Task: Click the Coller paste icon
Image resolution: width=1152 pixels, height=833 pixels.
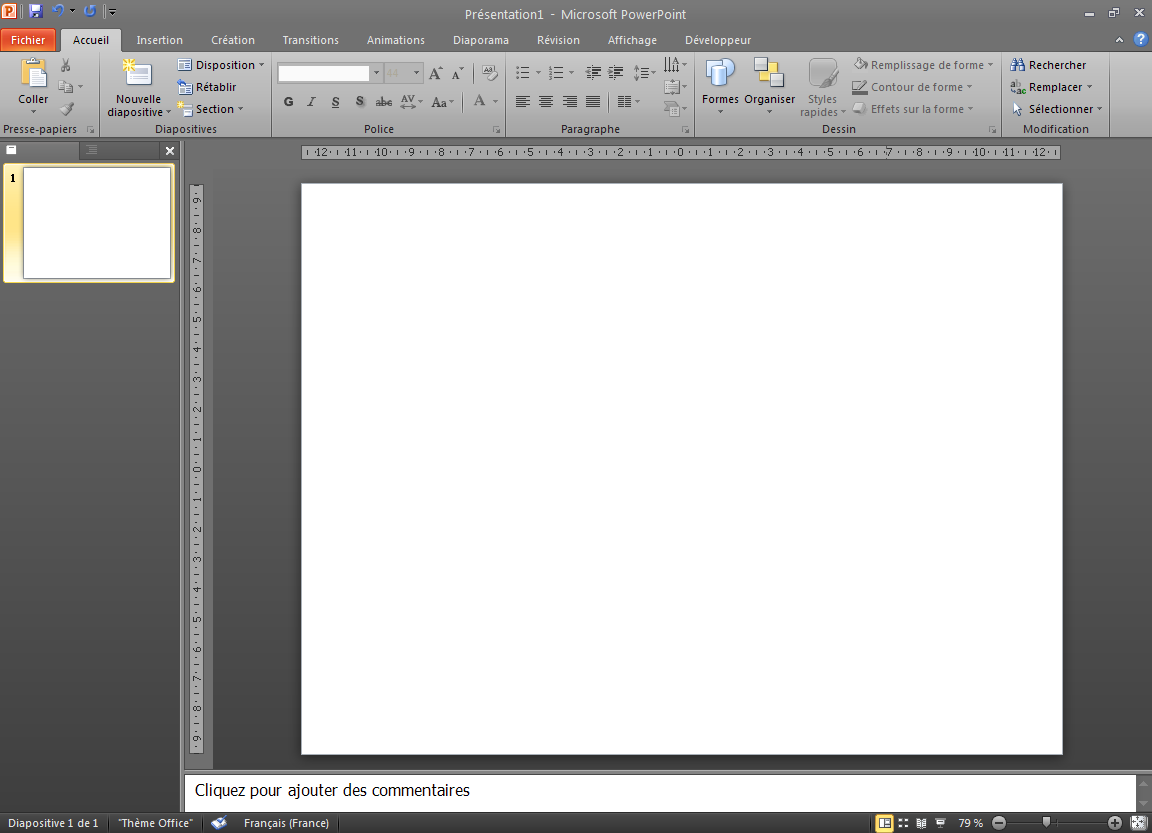Action: click(33, 74)
